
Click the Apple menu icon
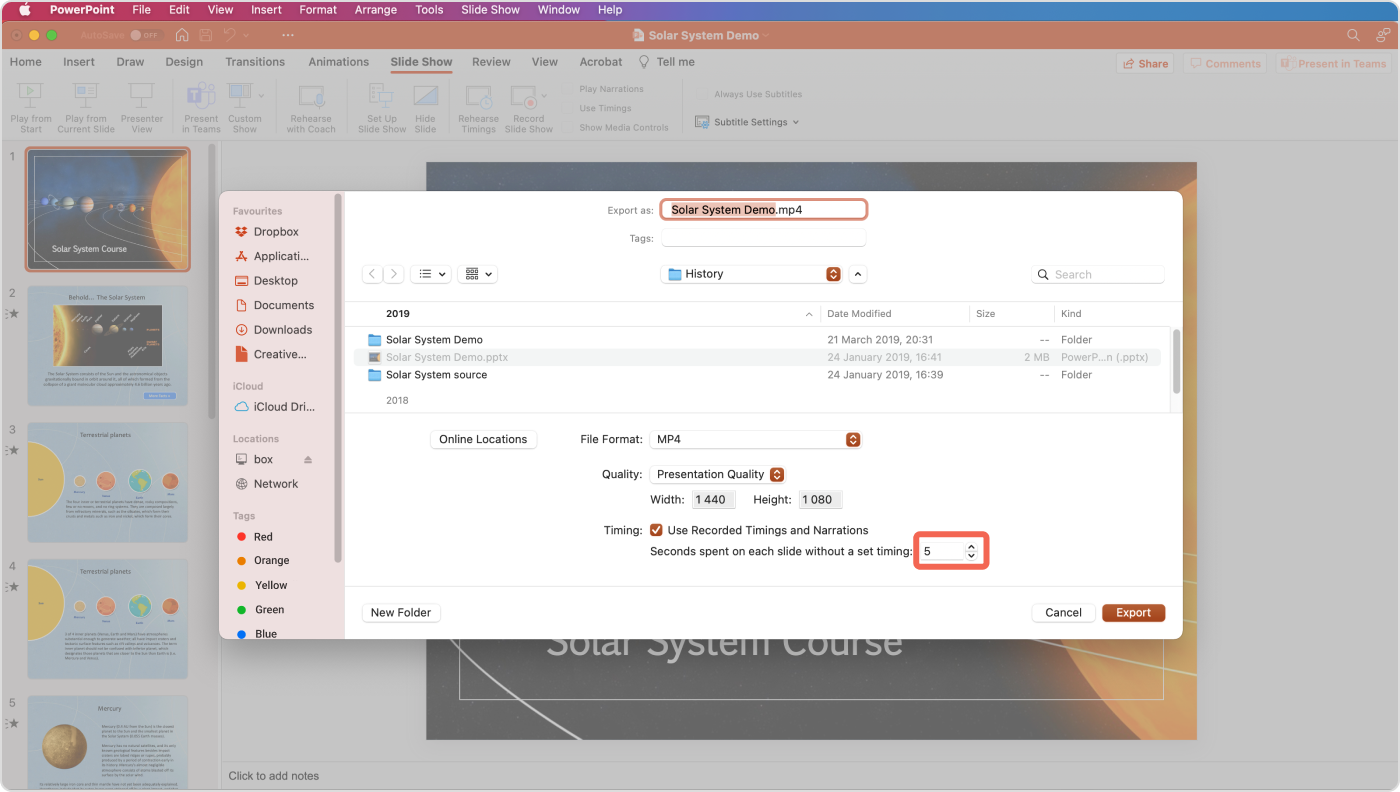(x=24, y=10)
